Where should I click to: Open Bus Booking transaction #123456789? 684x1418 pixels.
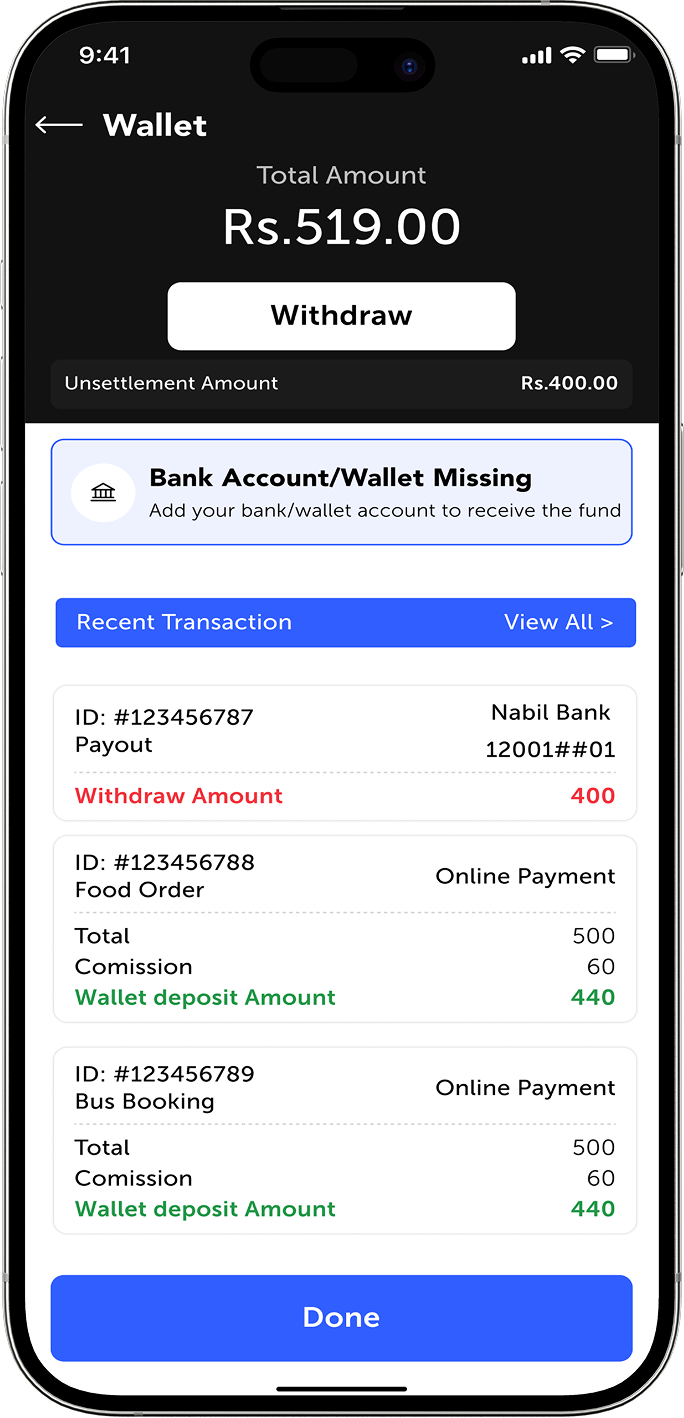coord(344,1140)
